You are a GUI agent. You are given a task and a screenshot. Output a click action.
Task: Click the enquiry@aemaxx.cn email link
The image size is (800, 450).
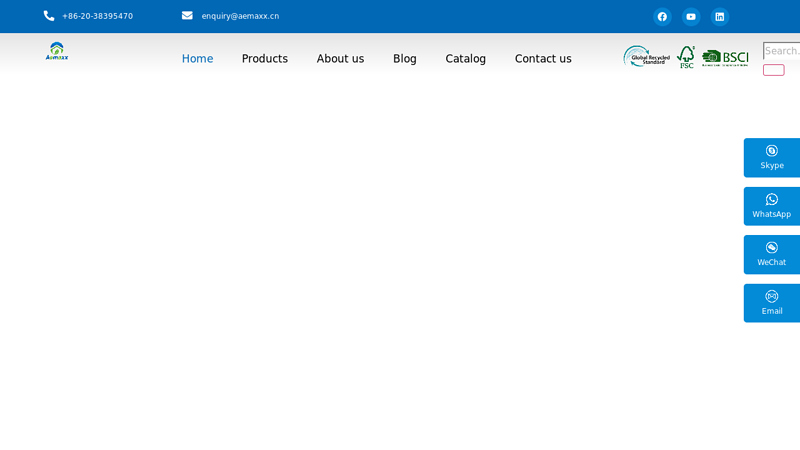coord(240,16)
